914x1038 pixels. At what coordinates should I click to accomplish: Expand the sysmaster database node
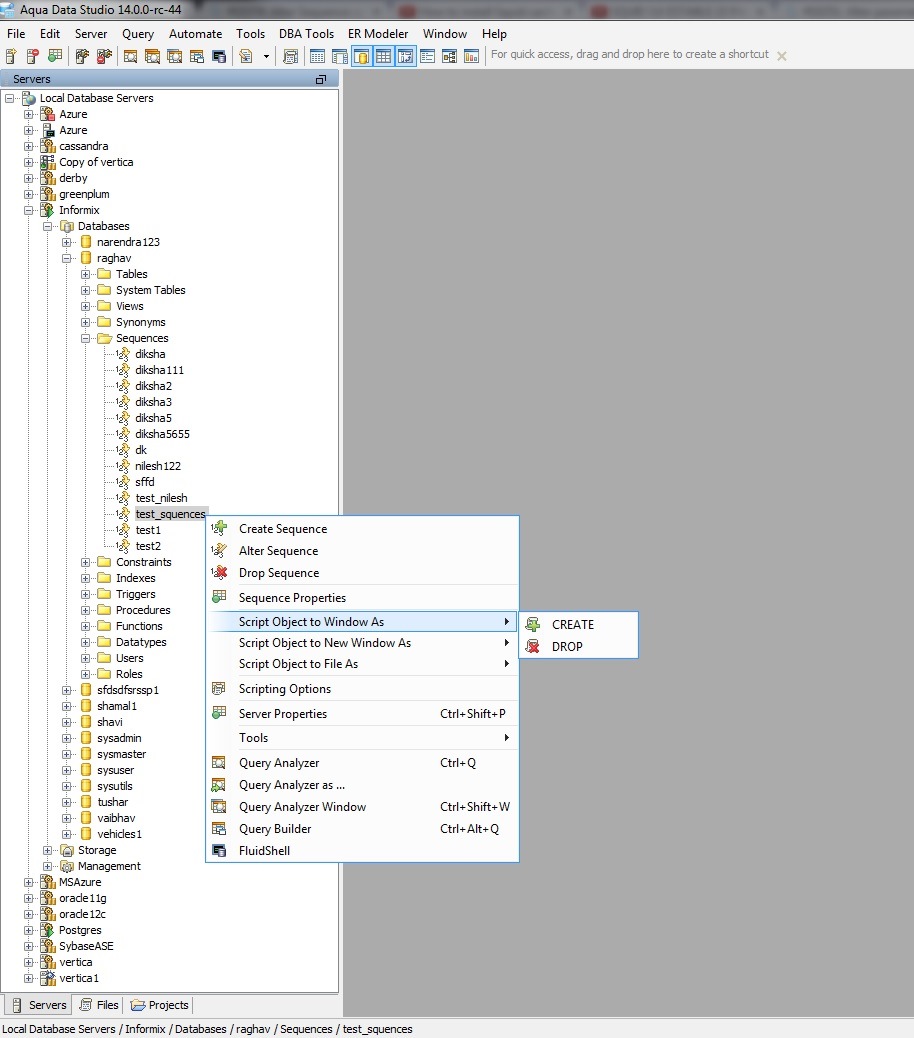(x=66, y=755)
